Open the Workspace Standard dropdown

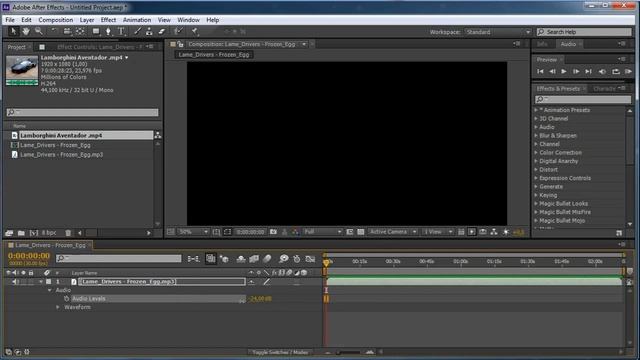tap(498, 32)
